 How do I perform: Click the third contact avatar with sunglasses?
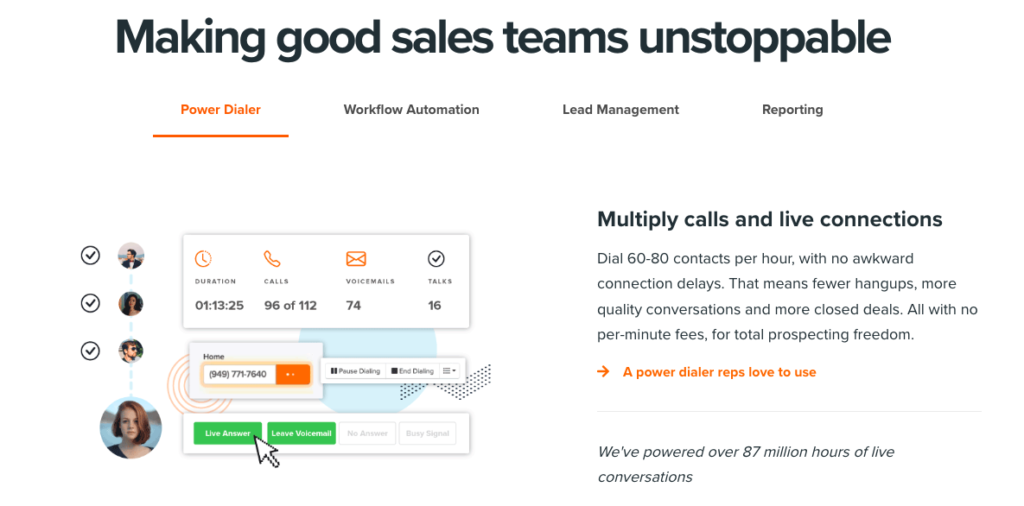131,351
